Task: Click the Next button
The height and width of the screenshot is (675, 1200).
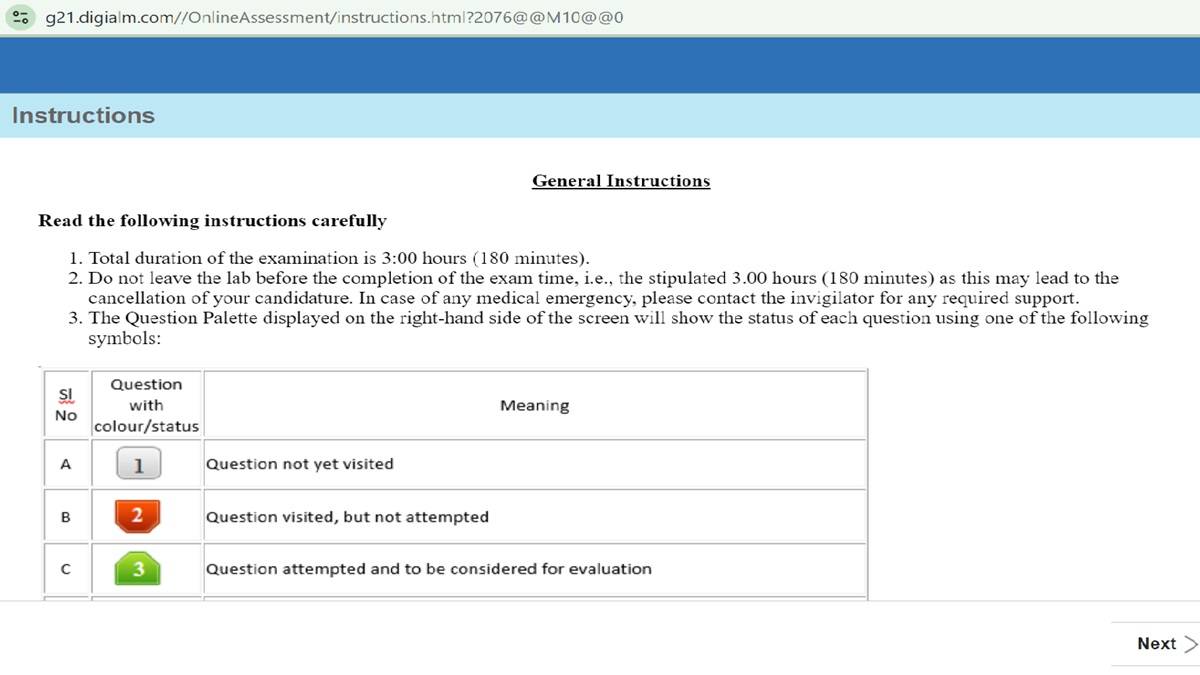Action: pyautogui.click(x=1157, y=644)
